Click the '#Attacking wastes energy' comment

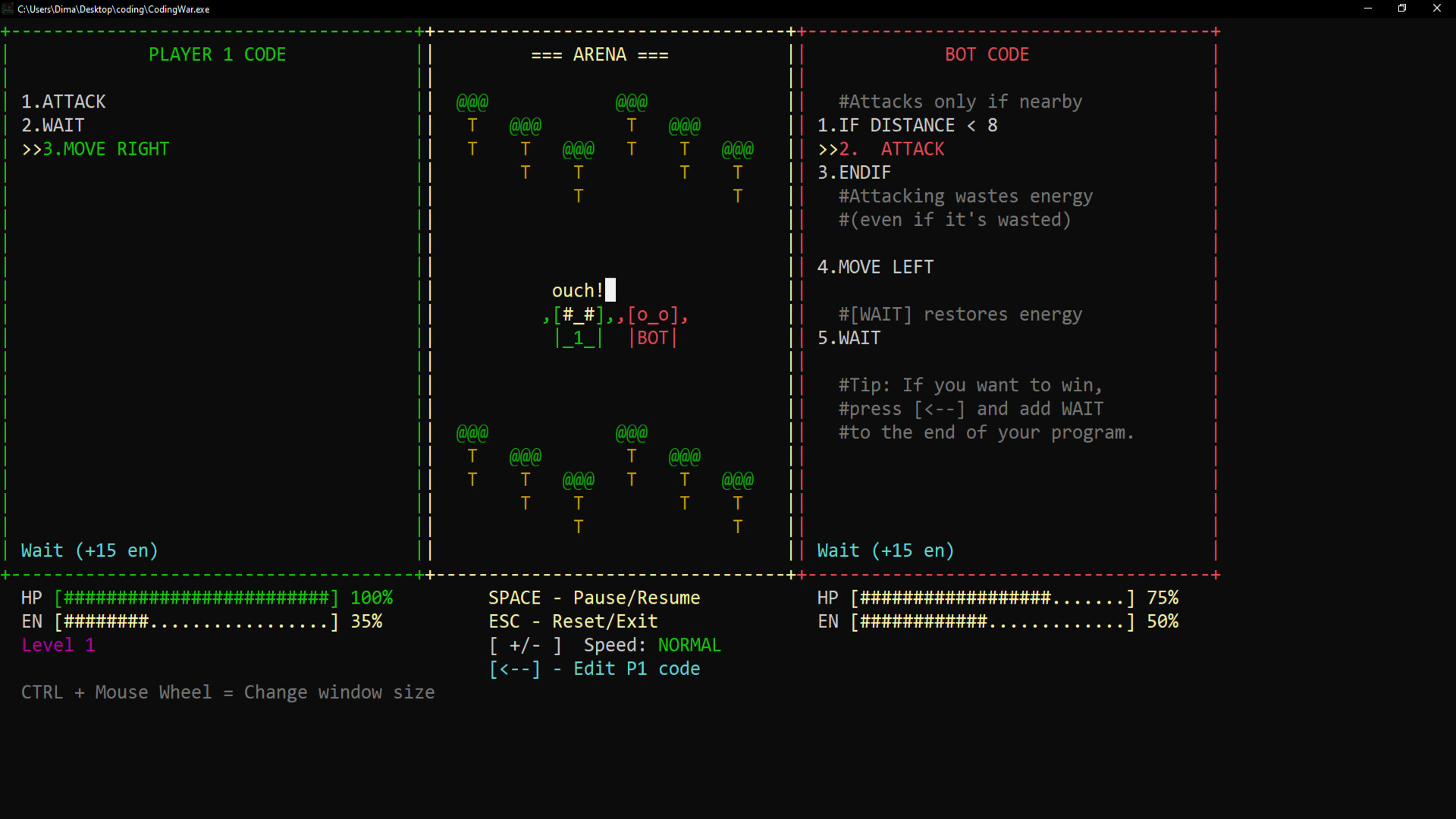tap(965, 196)
